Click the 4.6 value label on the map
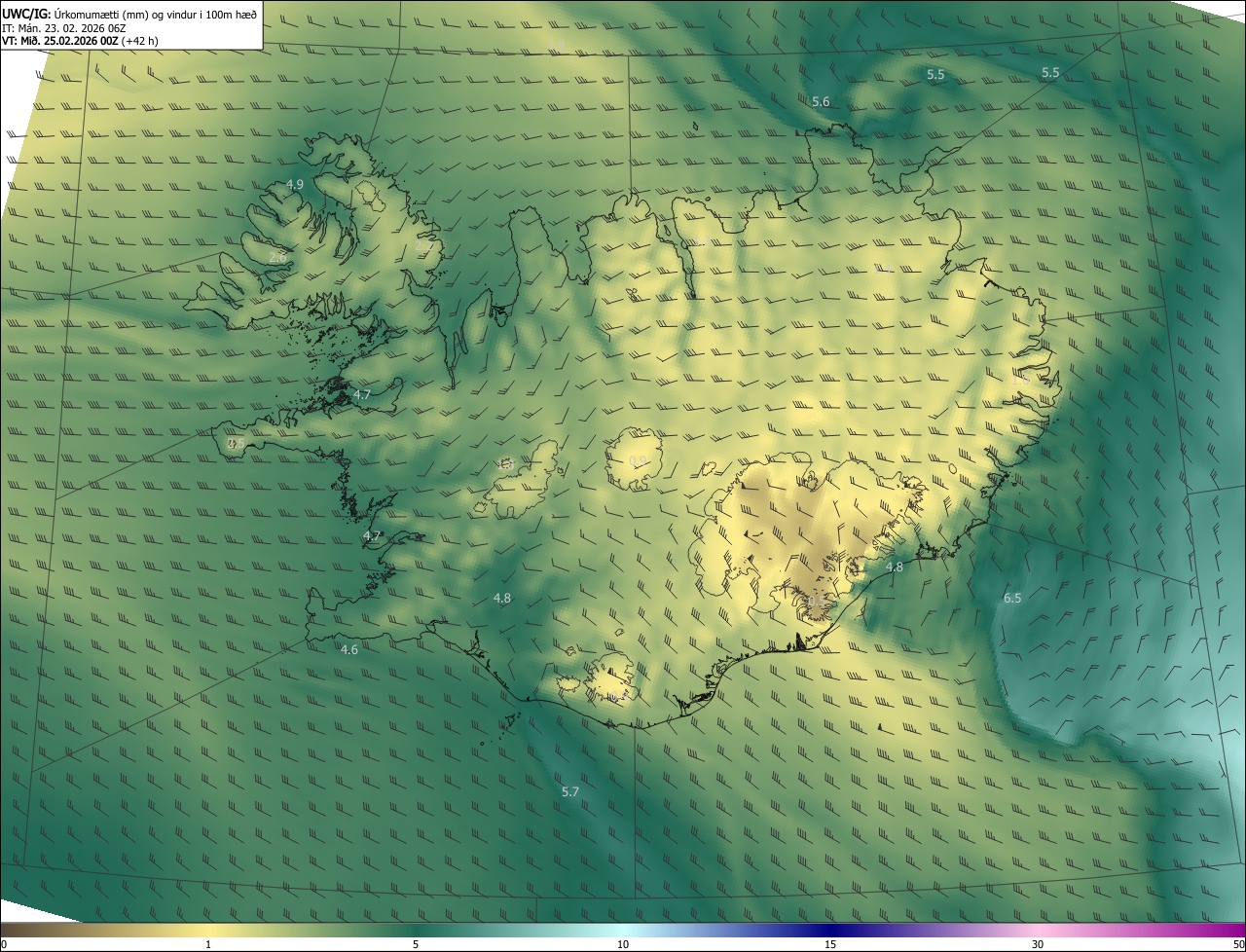Screen dimensions: 1246x952 point(349,649)
